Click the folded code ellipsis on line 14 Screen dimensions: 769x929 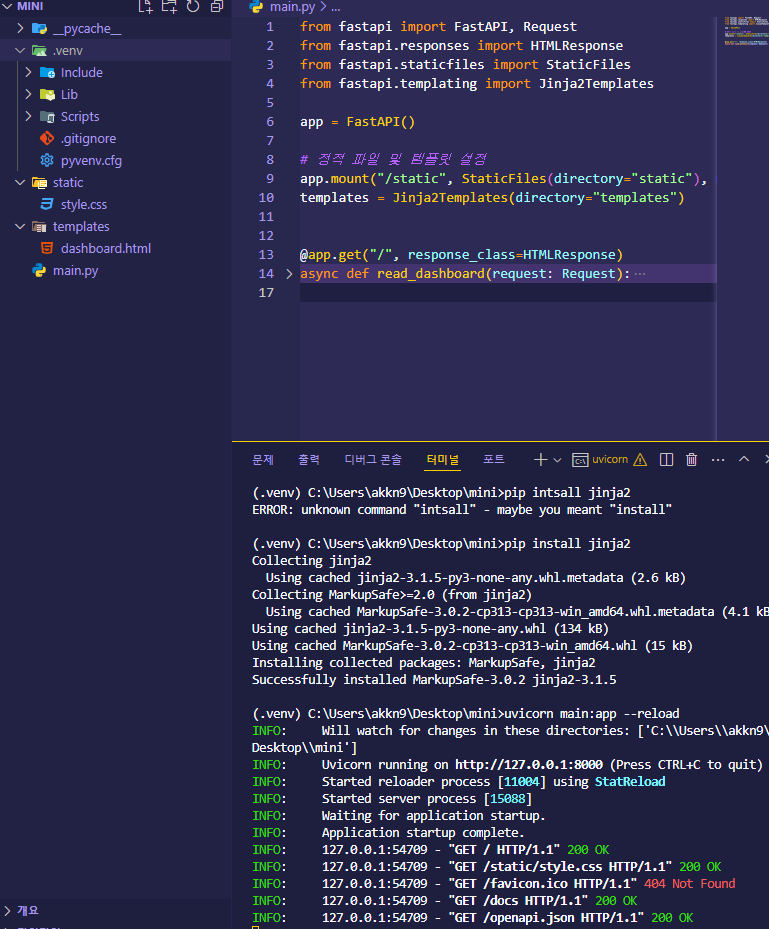coord(640,274)
